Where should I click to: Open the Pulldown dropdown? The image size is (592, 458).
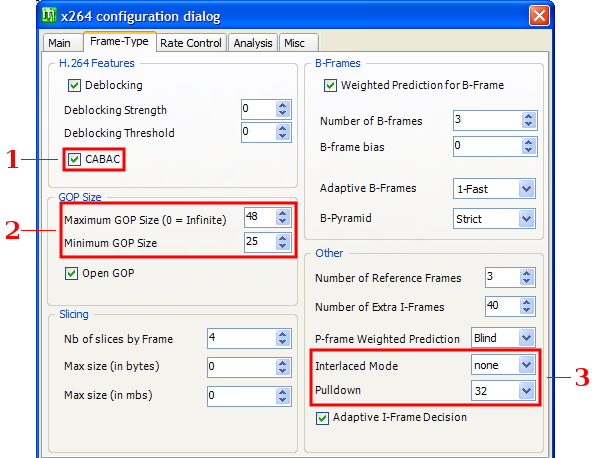527,390
